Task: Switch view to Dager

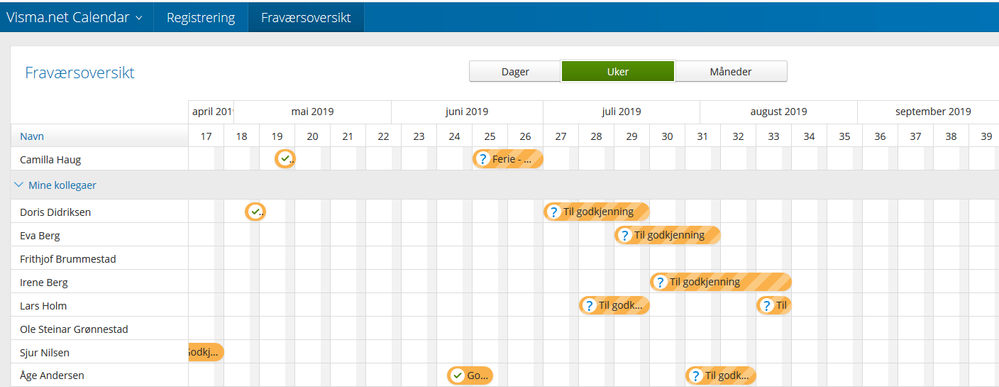Action: (515, 71)
